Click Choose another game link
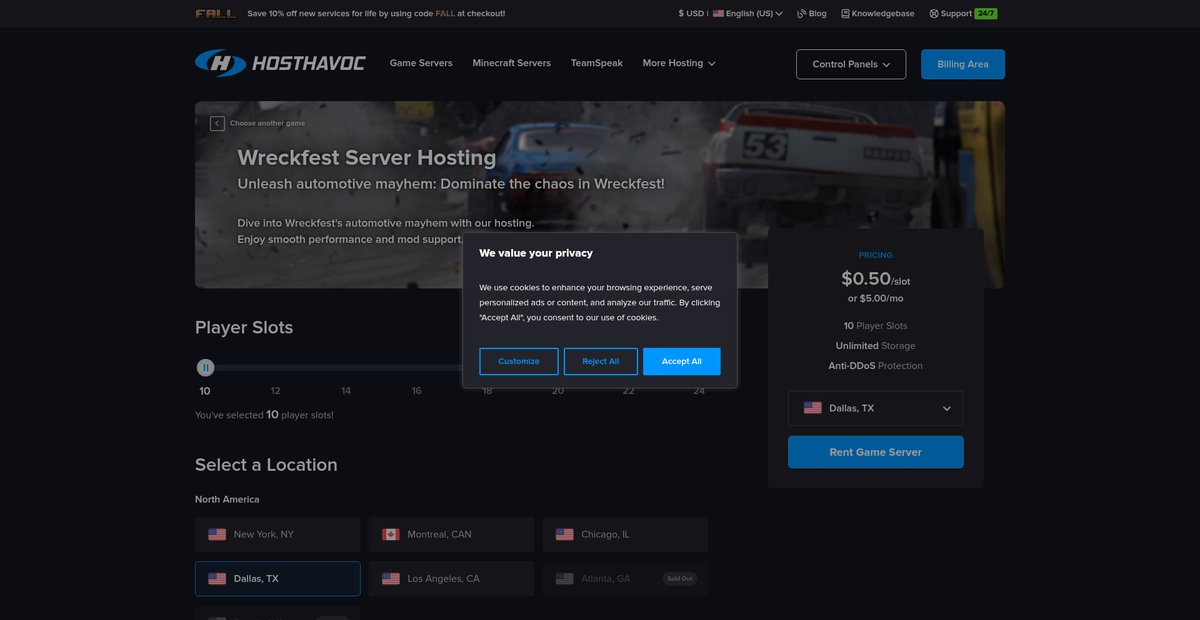Screen dimensions: 1200x620 [267, 123]
